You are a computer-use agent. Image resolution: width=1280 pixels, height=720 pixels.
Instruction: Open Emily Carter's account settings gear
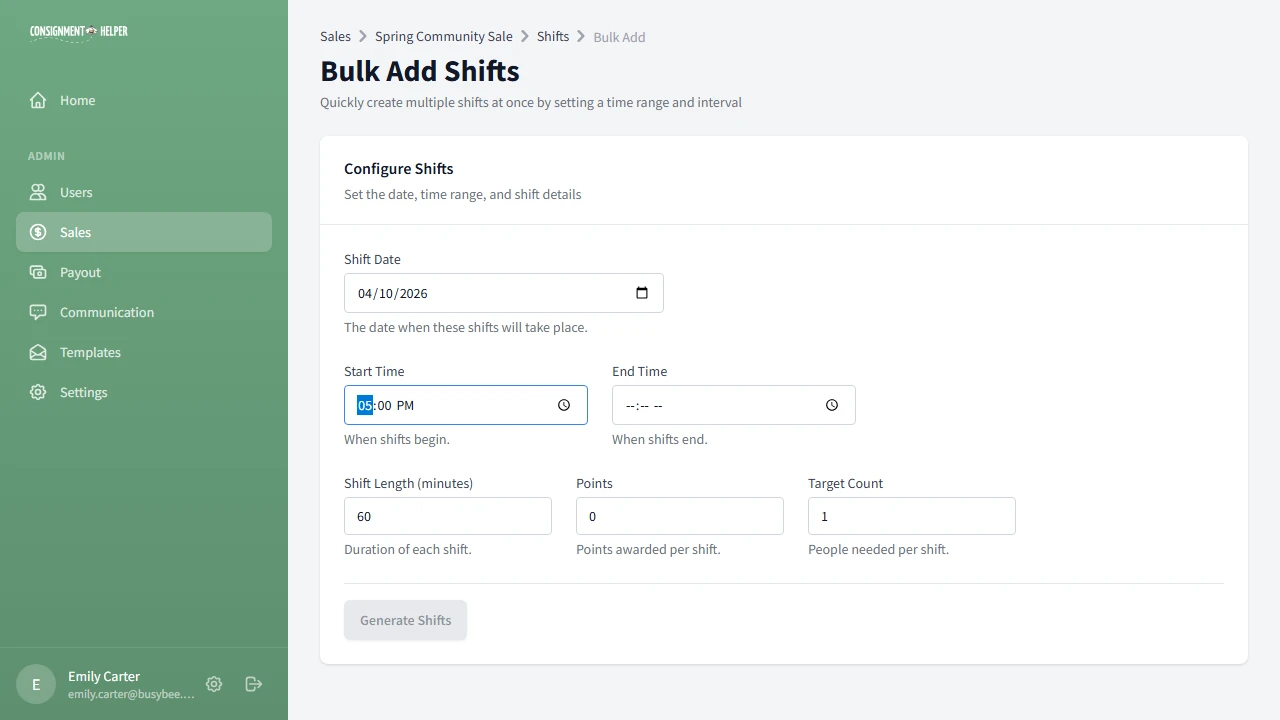213,684
